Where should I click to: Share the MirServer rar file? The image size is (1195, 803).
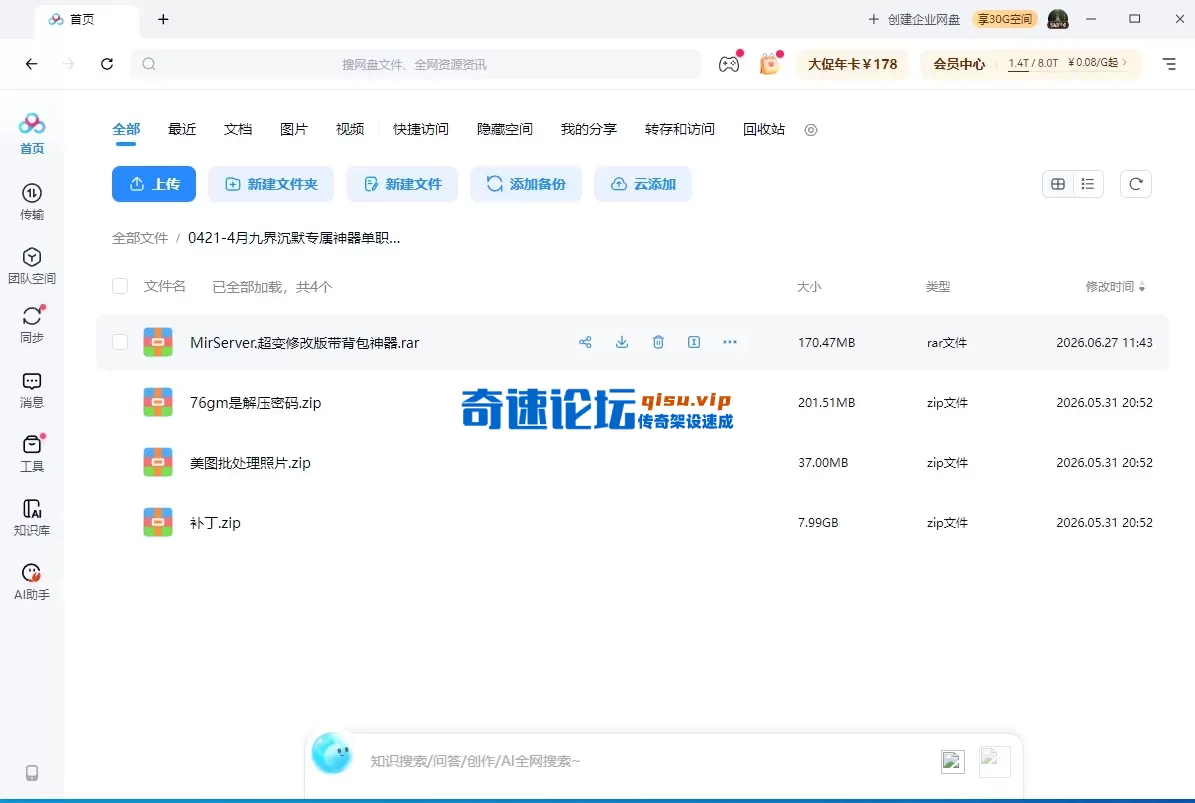[x=585, y=342]
